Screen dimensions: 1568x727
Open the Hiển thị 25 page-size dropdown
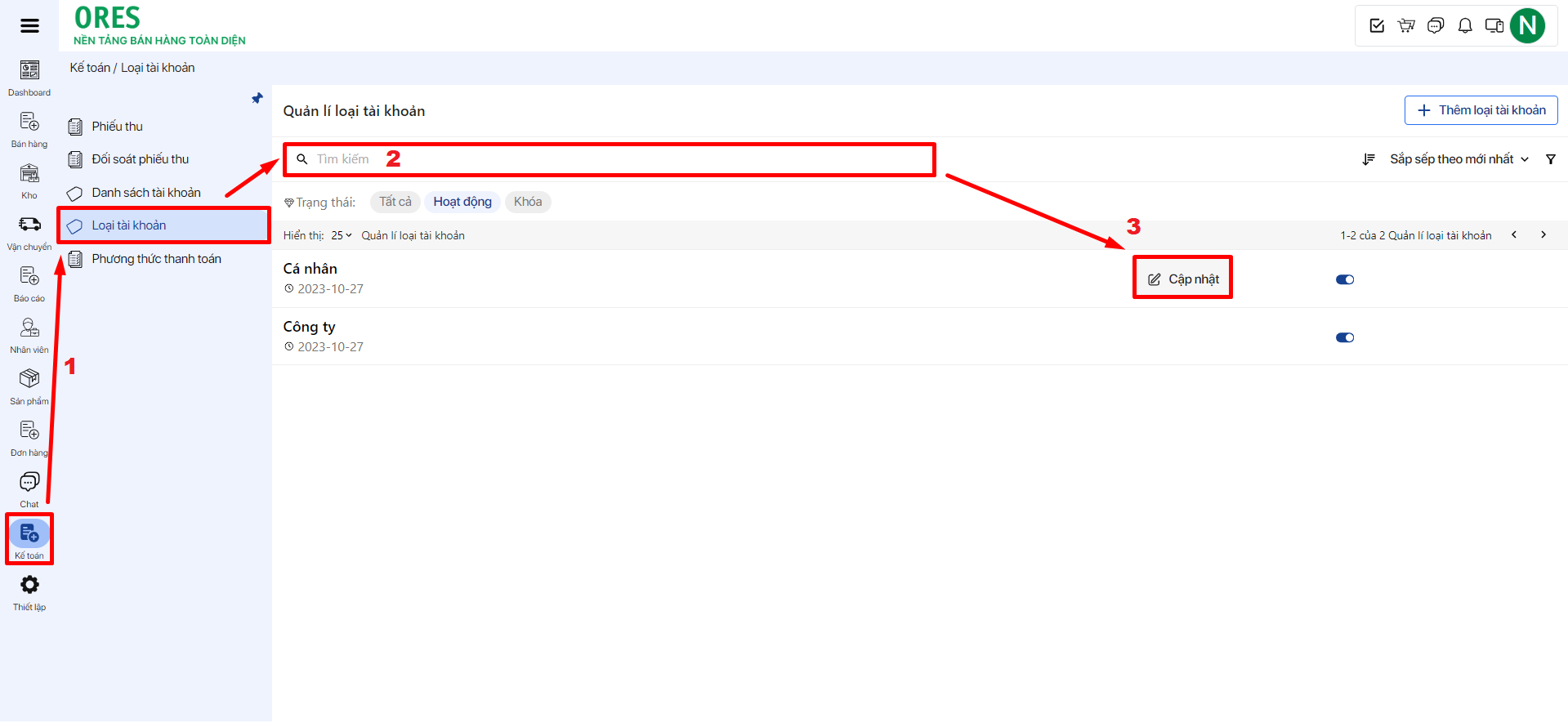click(x=342, y=235)
